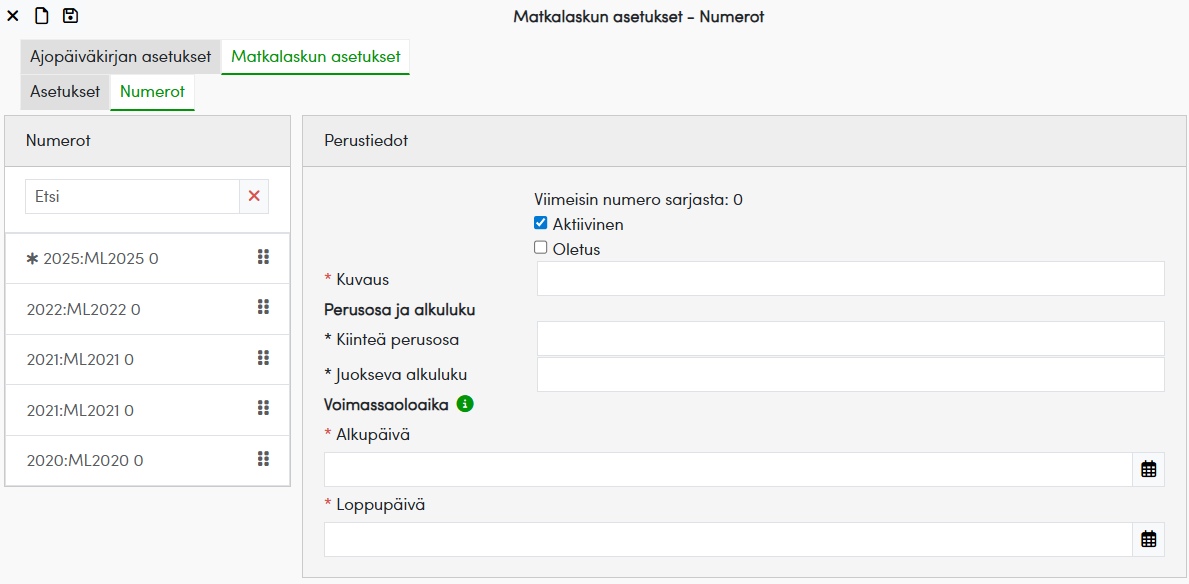Show Voimassaoloaika info tooltip icon
Image resolution: width=1189 pixels, height=584 pixels.
click(465, 404)
